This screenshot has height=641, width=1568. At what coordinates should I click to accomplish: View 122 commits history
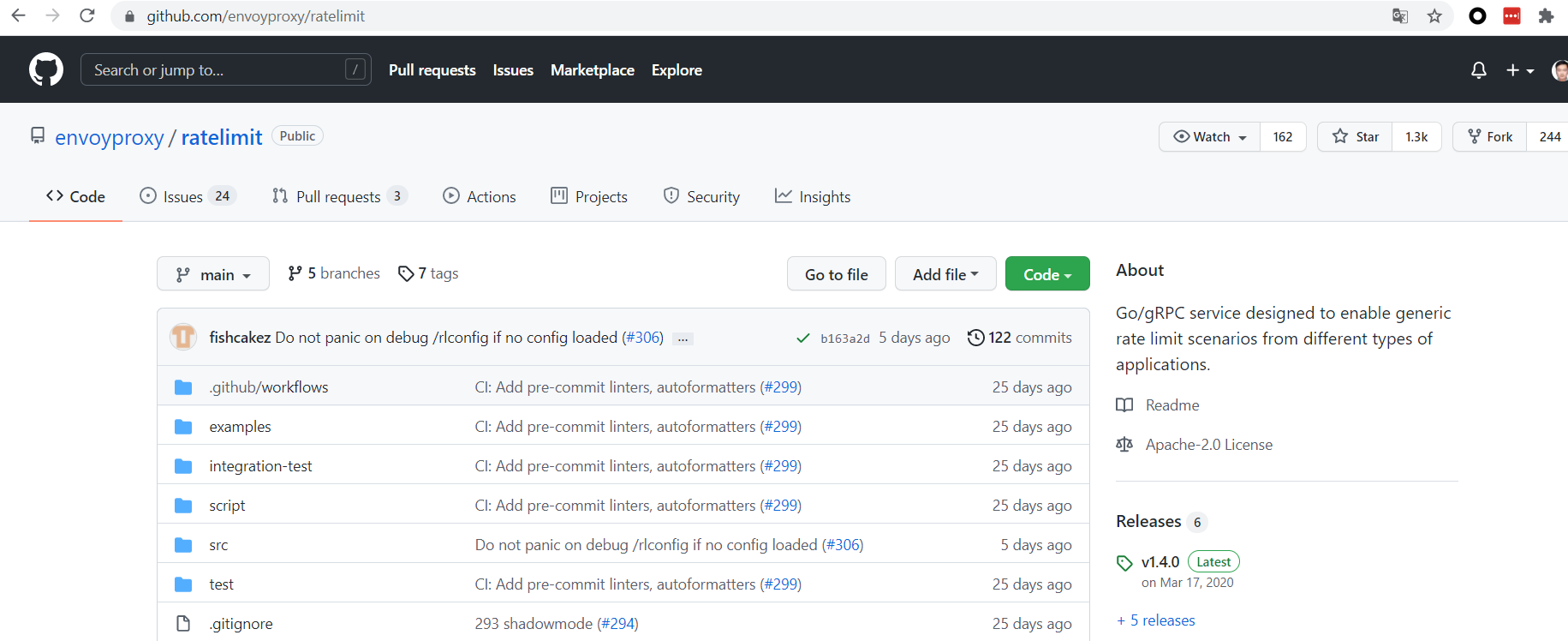(x=1019, y=338)
